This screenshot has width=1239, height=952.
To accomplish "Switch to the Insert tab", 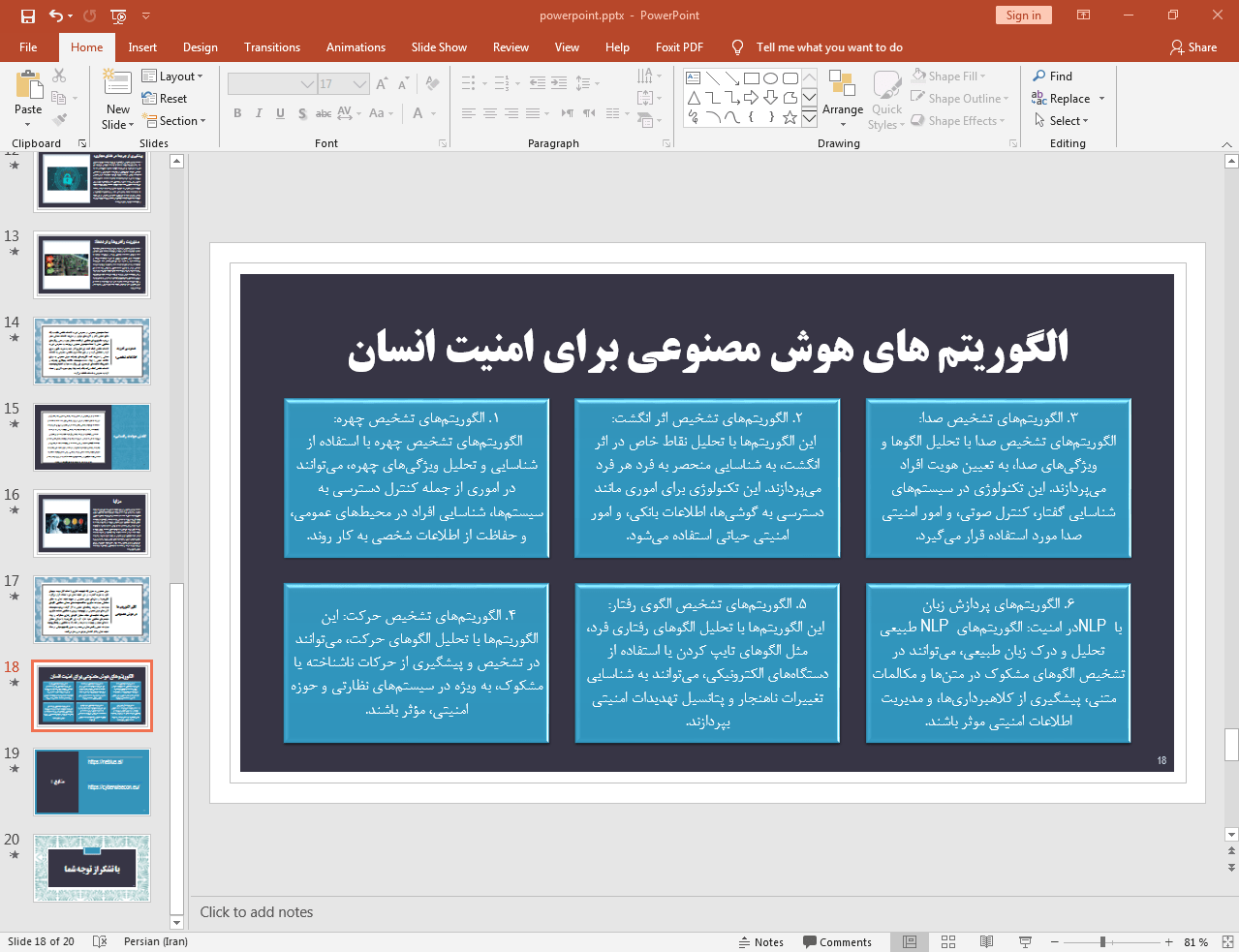I will 142,47.
